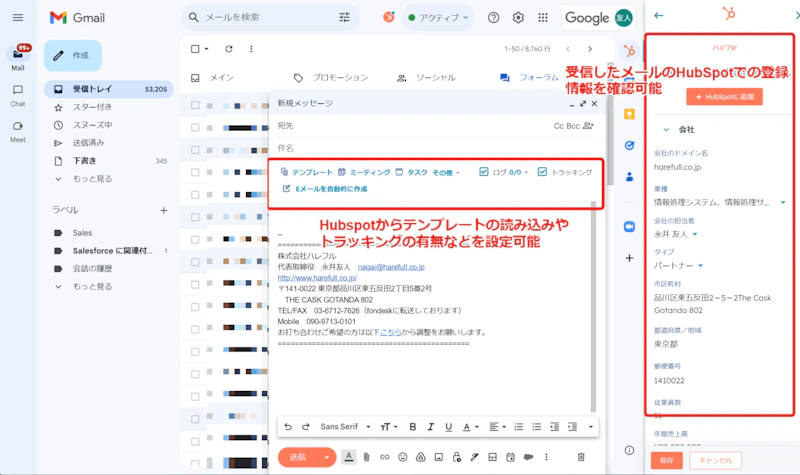Open the more options three-dot menu above list

[x=251, y=49]
